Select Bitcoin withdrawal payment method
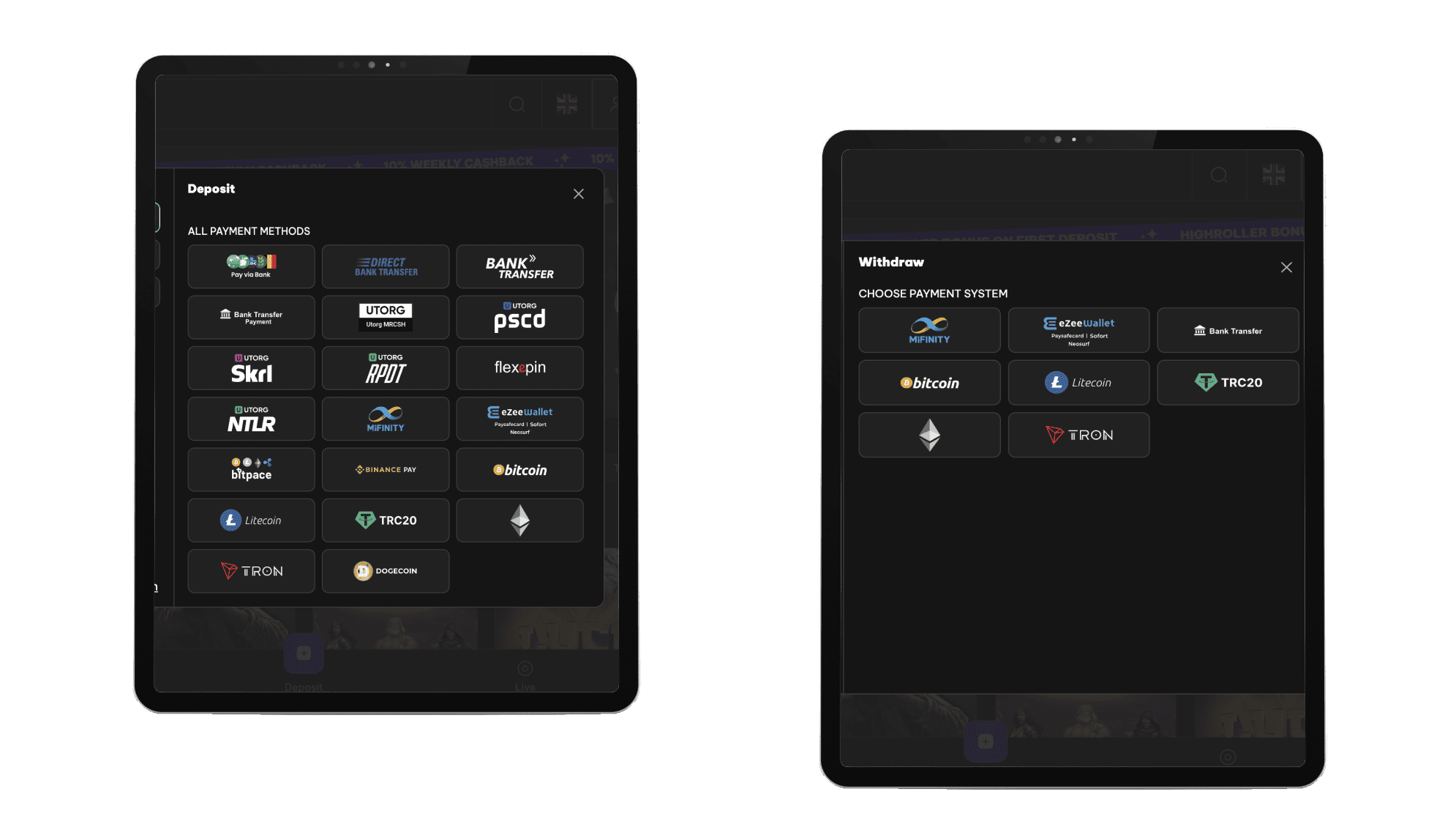Screen dimensions: 1456x830 (x=928, y=382)
